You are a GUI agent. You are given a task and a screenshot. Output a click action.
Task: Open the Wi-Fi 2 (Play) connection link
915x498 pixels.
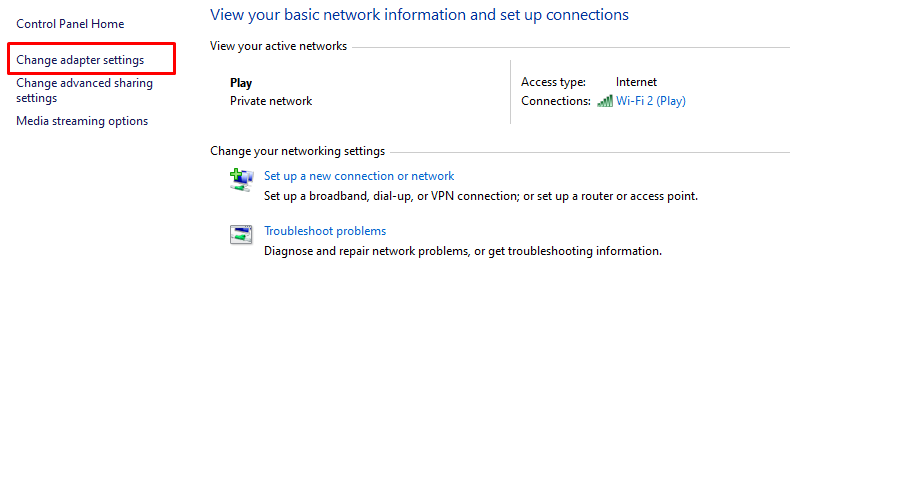tap(651, 101)
